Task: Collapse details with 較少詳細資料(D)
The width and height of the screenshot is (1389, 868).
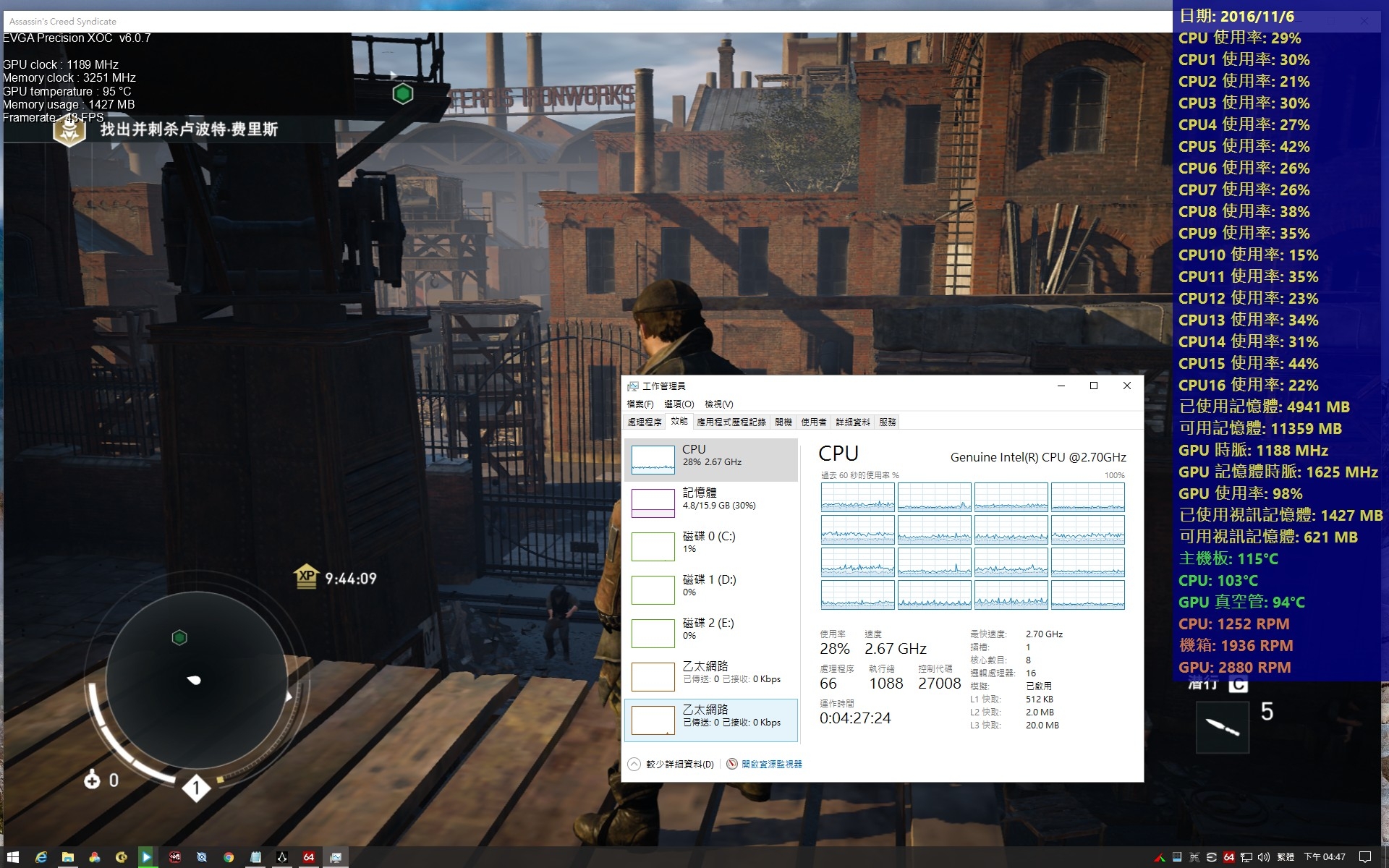Action: [671, 765]
